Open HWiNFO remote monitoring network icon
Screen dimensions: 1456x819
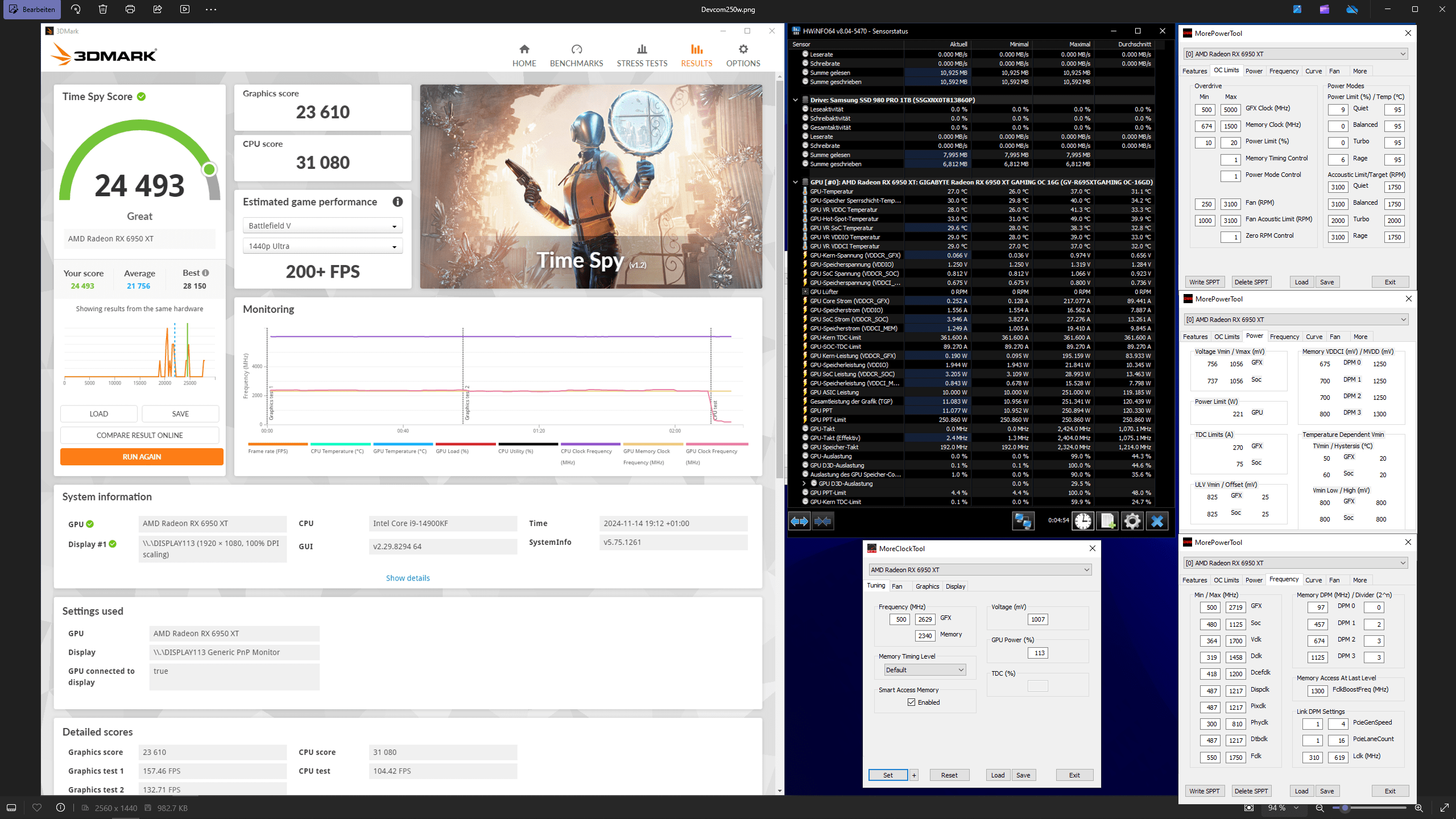click(x=1023, y=521)
